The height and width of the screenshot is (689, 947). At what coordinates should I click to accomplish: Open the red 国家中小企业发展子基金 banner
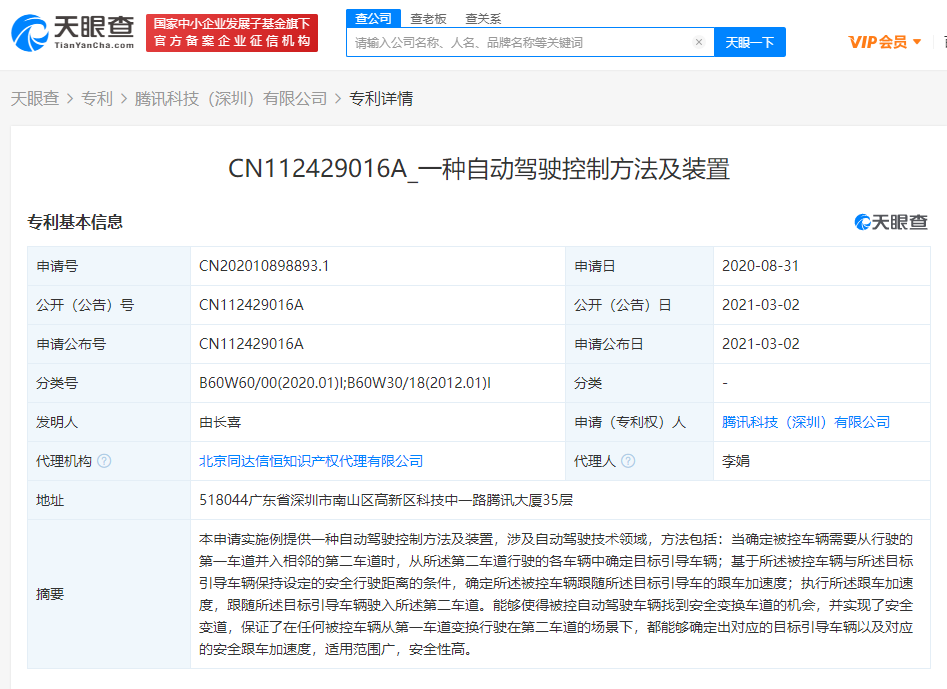(232, 33)
